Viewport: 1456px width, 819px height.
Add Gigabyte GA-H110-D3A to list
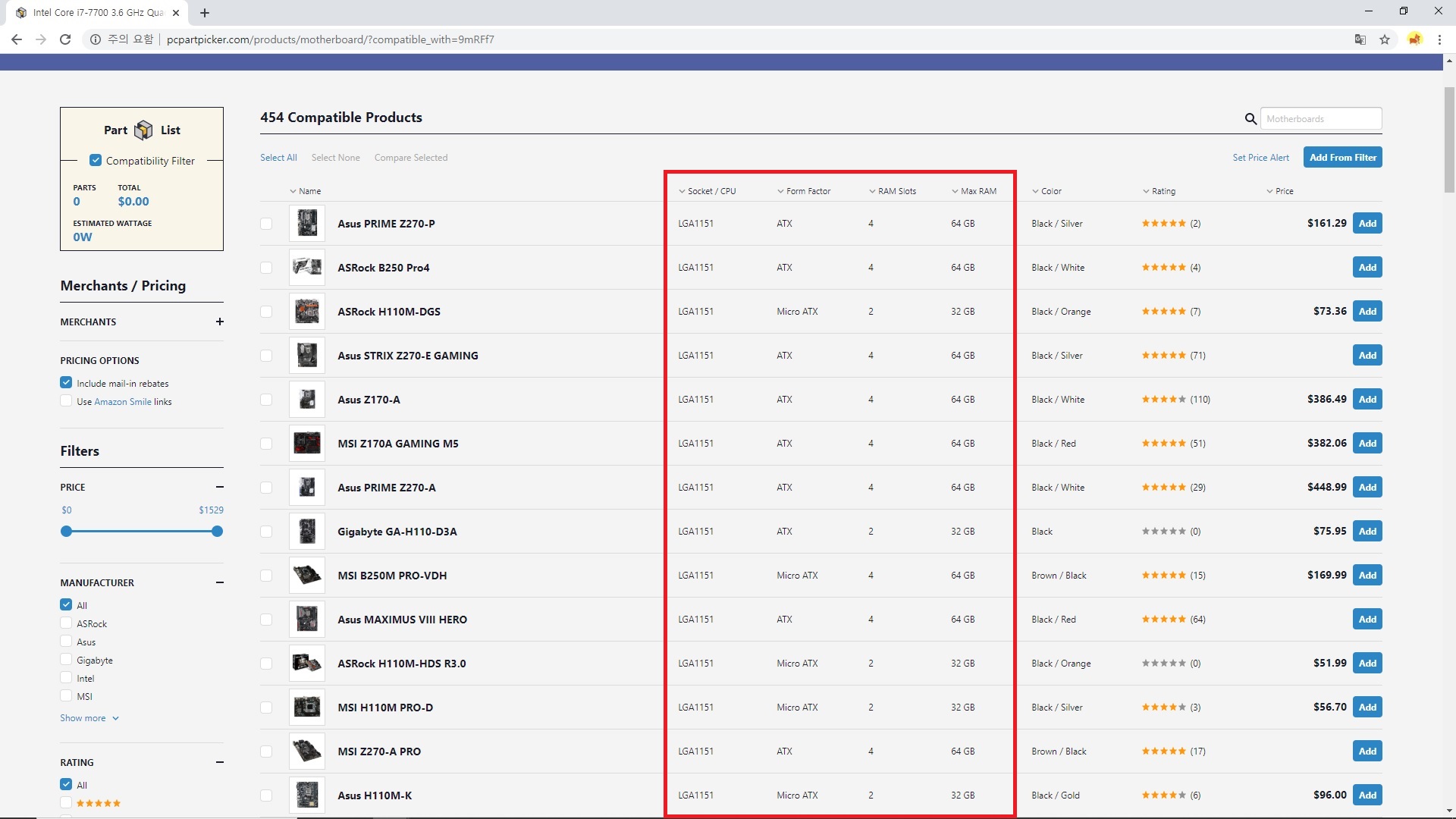[x=1367, y=532]
